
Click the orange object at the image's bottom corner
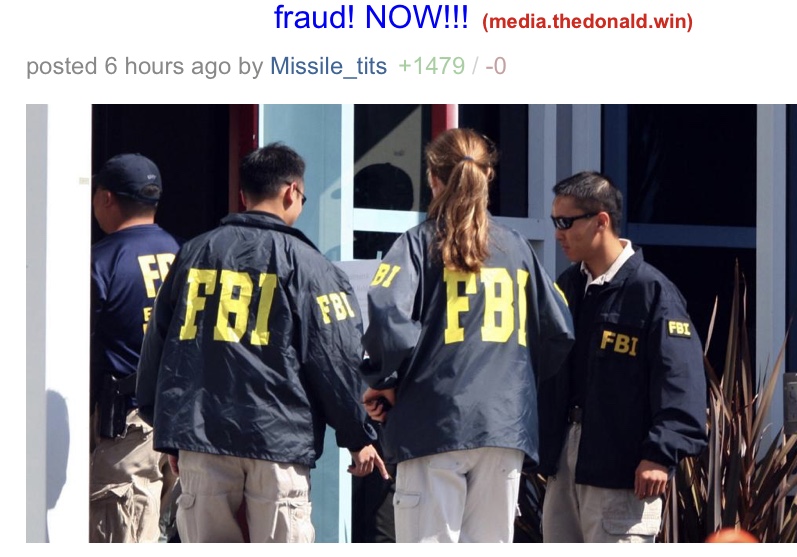tap(732, 536)
